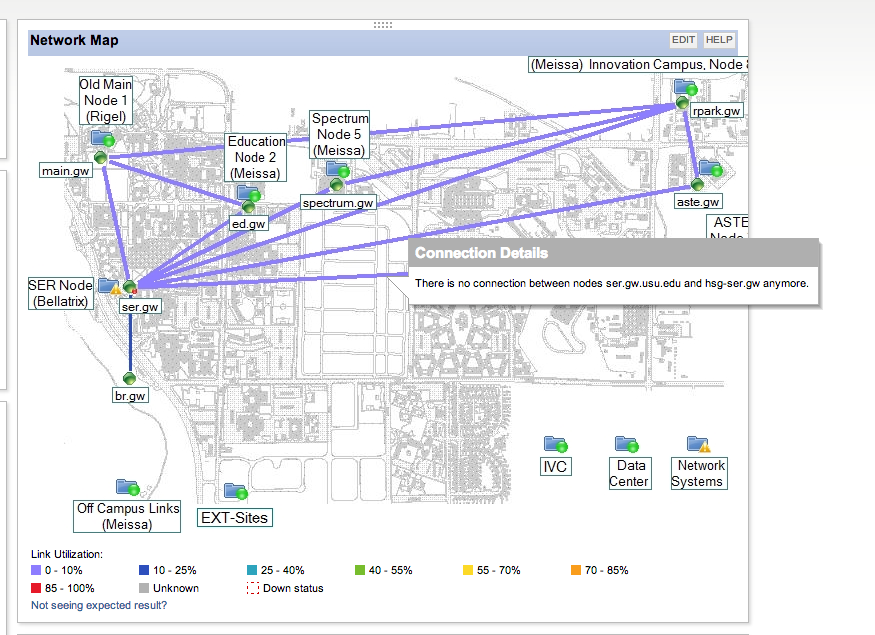Open the ASTE folder icon above aste.gw
The image size is (875, 635).
(x=711, y=169)
